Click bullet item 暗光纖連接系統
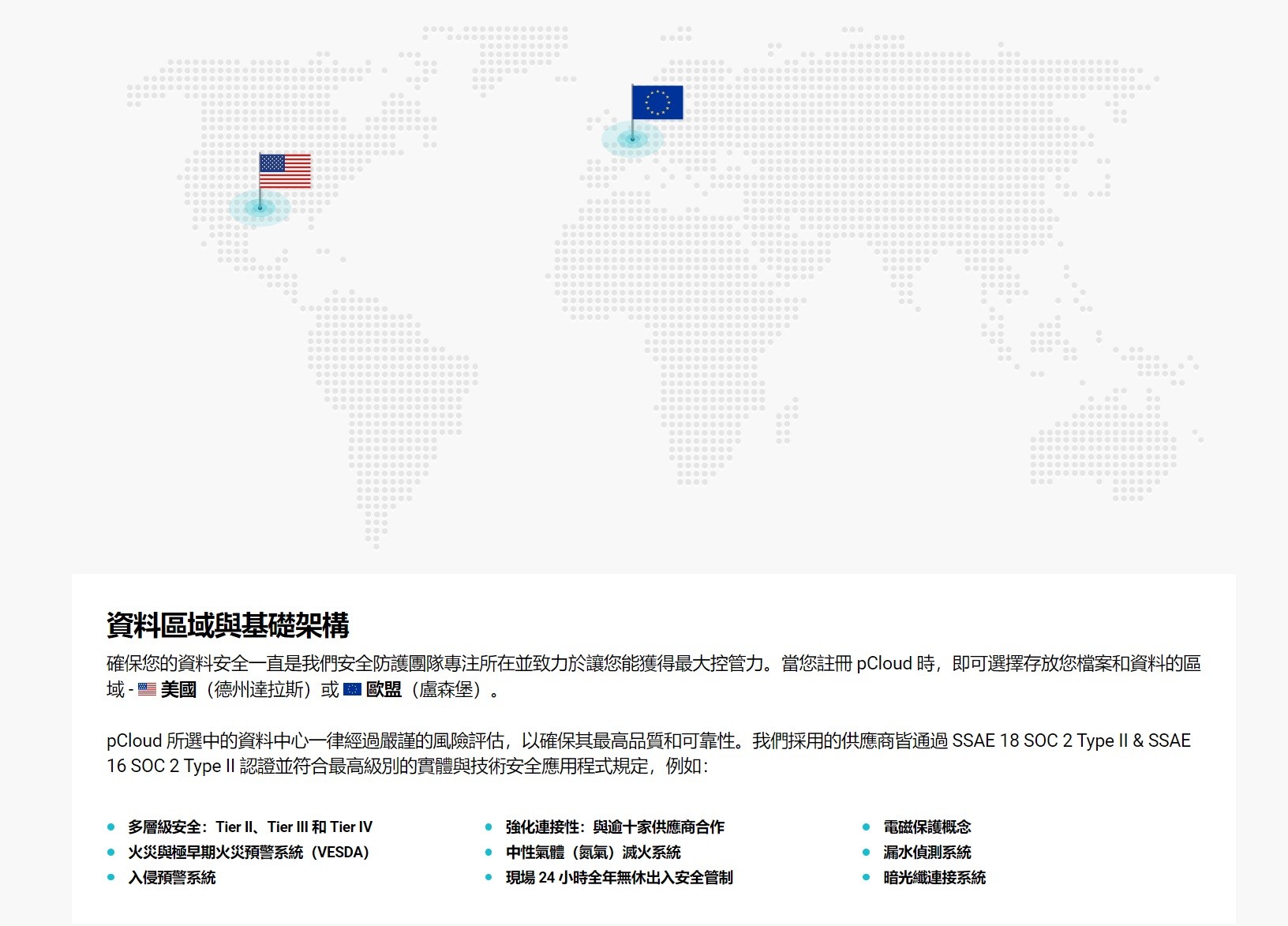The height and width of the screenshot is (926, 1288). coord(934,878)
